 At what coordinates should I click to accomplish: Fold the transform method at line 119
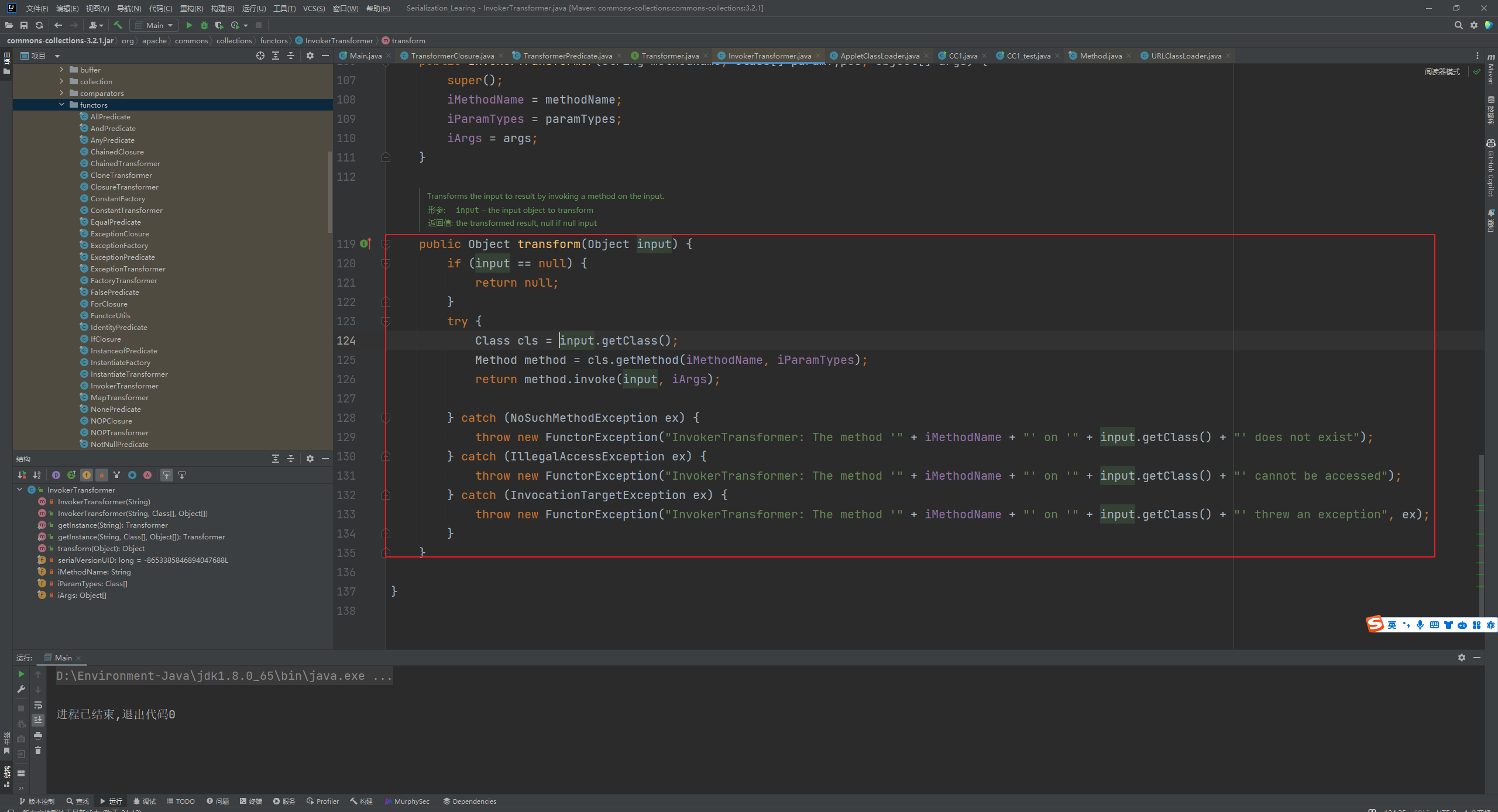click(386, 244)
